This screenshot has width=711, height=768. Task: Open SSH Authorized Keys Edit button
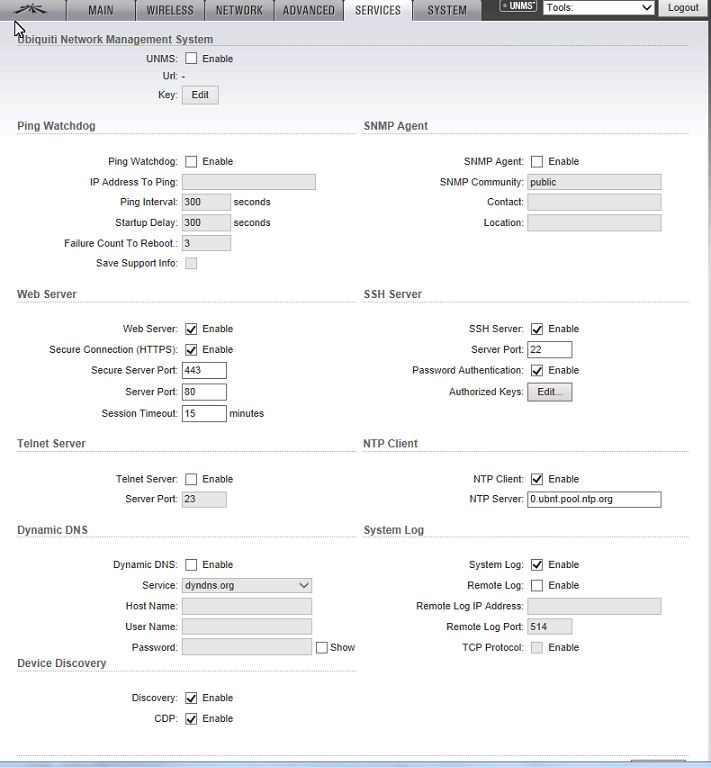pyautogui.click(x=549, y=392)
